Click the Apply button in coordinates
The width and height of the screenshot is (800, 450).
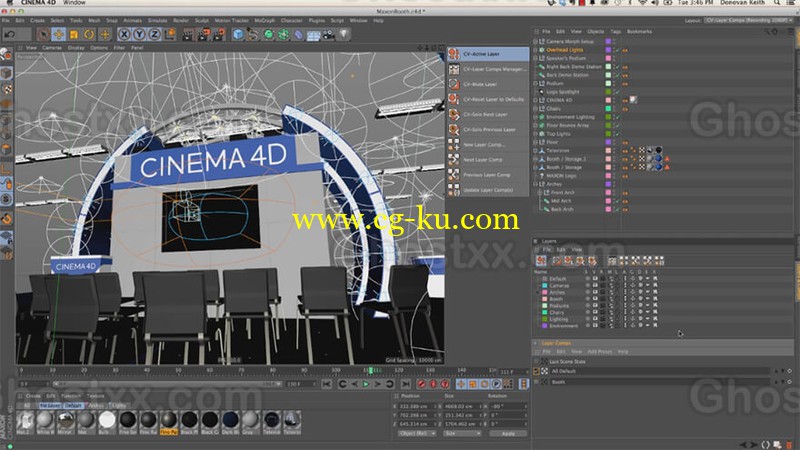[508, 434]
